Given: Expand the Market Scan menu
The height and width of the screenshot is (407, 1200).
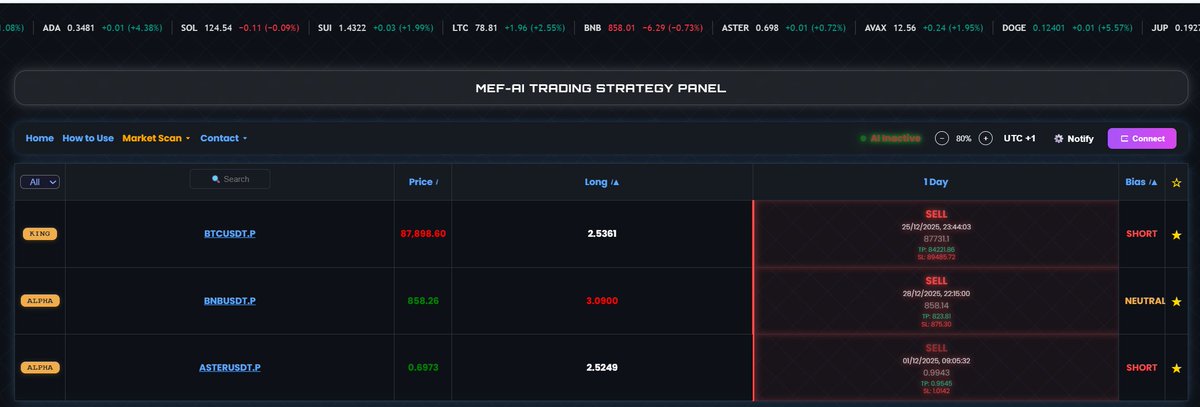Looking at the screenshot, I should [x=157, y=138].
